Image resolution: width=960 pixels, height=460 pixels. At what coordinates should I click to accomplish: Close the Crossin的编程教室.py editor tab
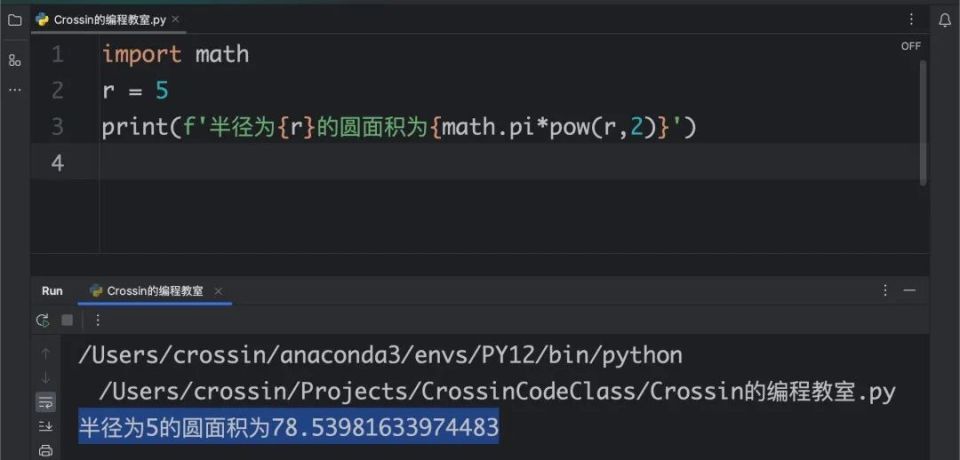175,20
